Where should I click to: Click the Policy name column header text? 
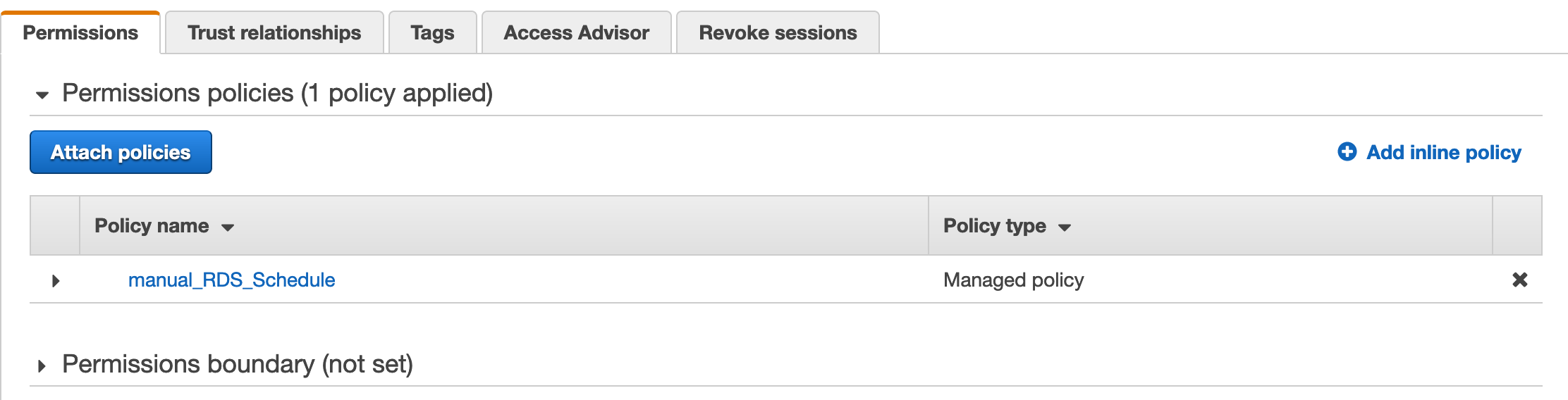[x=152, y=226]
